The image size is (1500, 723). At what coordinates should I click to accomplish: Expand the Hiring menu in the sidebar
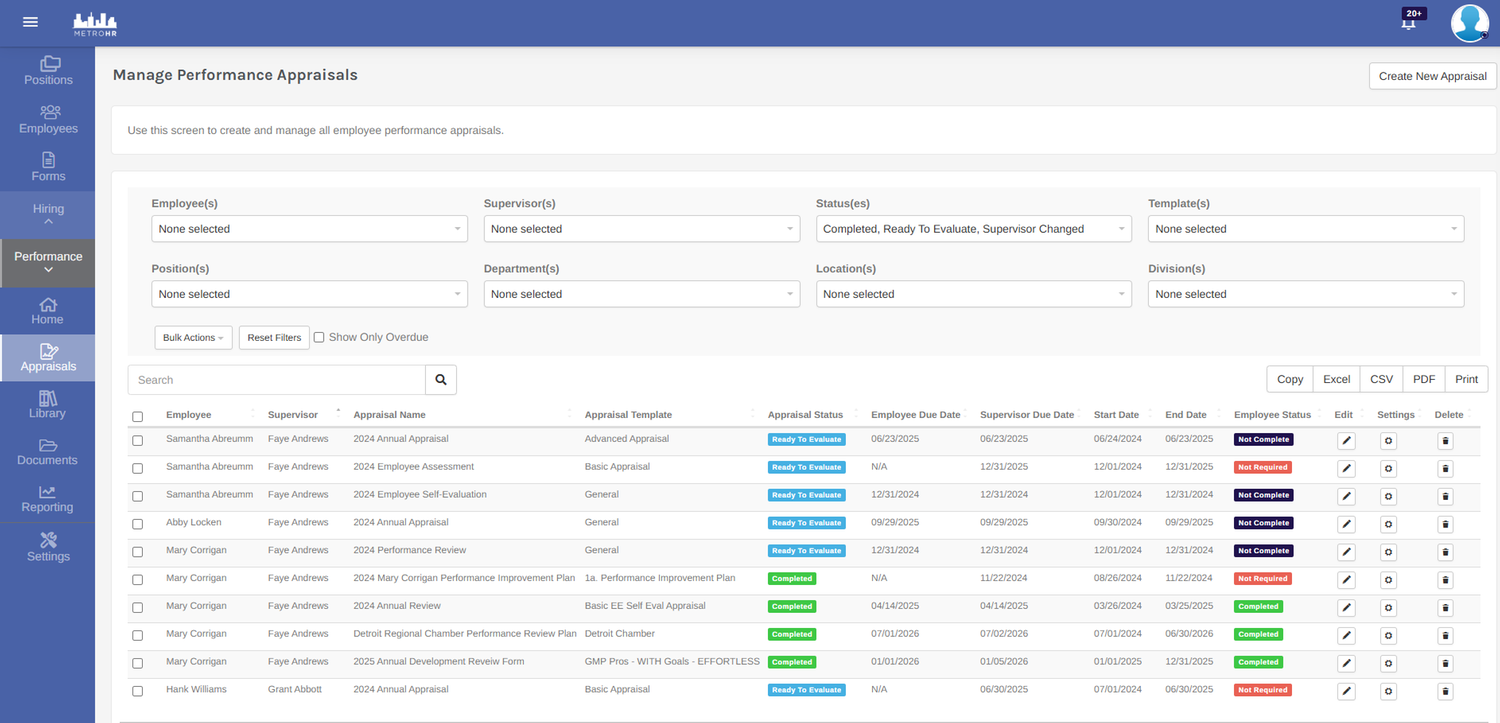pyautogui.click(x=47, y=214)
